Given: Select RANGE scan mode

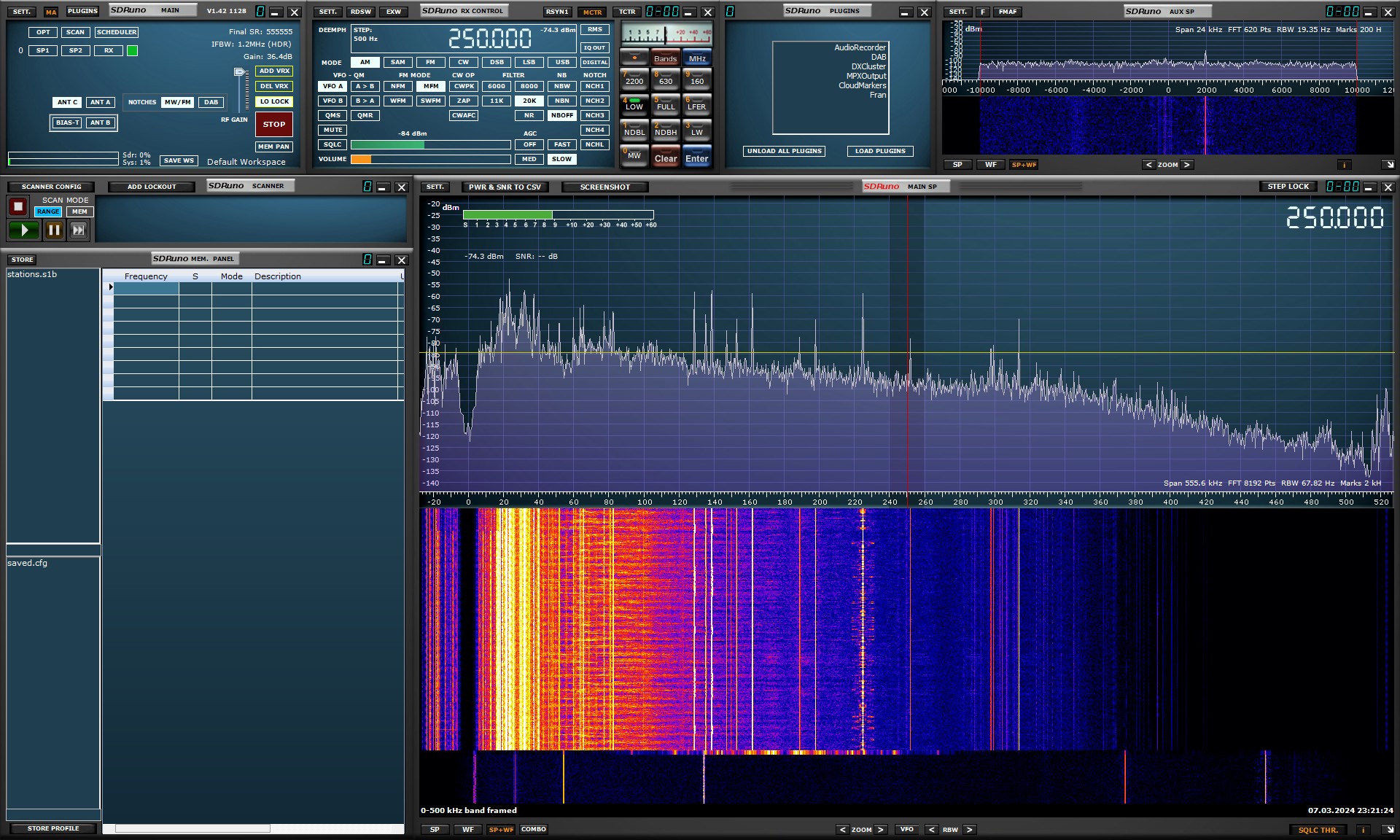Looking at the screenshot, I should pyautogui.click(x=48, y=211).
